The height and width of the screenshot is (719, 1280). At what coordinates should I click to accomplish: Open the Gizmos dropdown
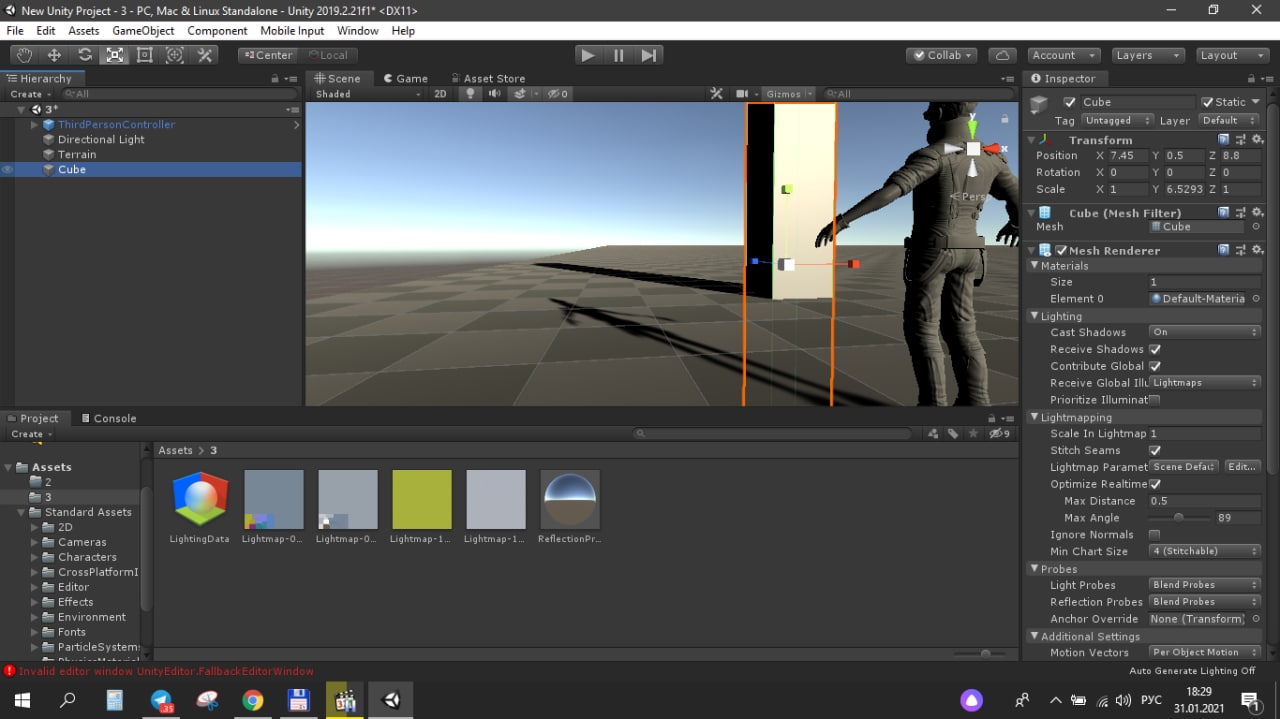click(789, 94)
